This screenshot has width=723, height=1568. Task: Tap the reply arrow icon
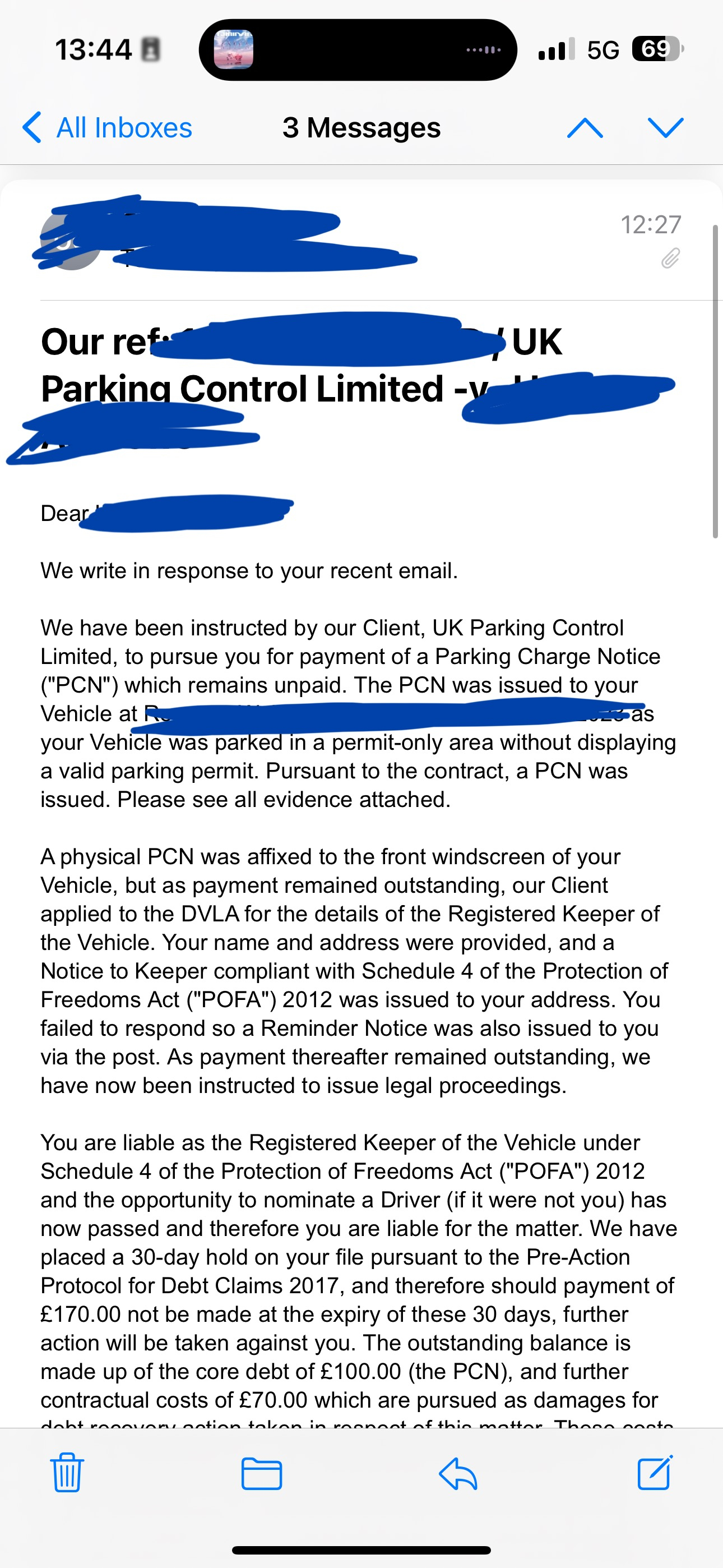coord(458,1474)
